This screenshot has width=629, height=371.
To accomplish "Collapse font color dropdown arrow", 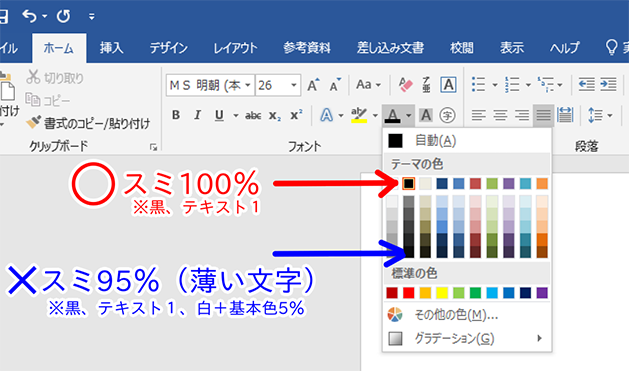I will pos(408,116).
